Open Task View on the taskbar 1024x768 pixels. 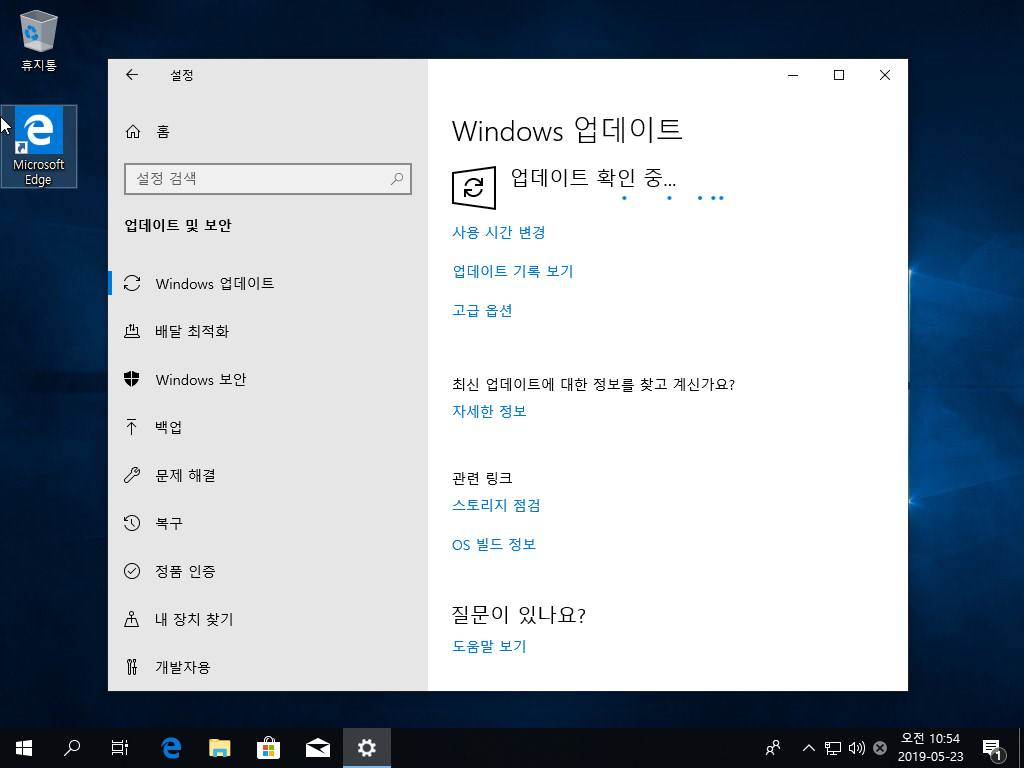point(120,748)
